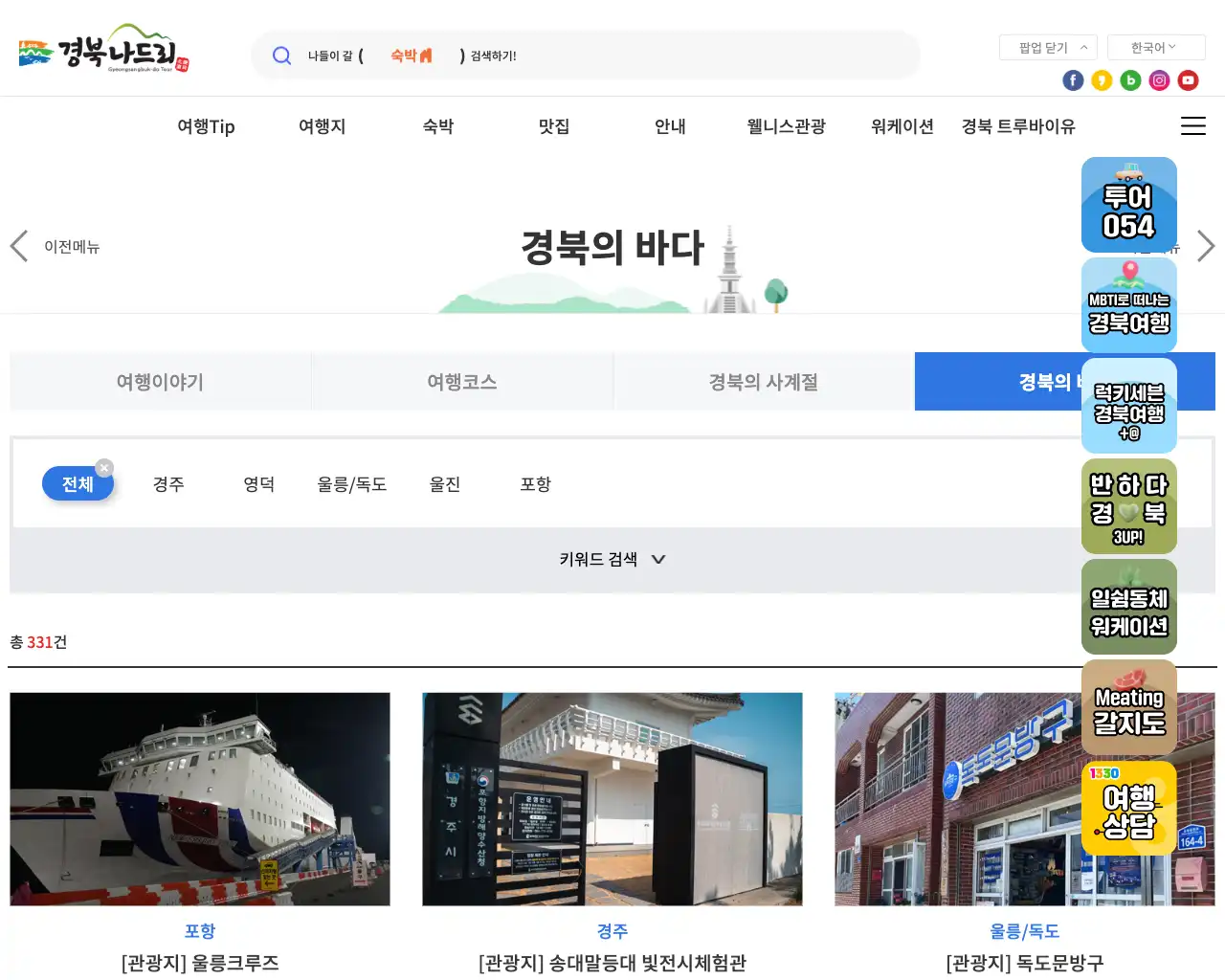The height and width of the screenshot is (980, 1225).
Task: Open the 일쉼동체 워케이션 banner
Action: coord(1129,607)
